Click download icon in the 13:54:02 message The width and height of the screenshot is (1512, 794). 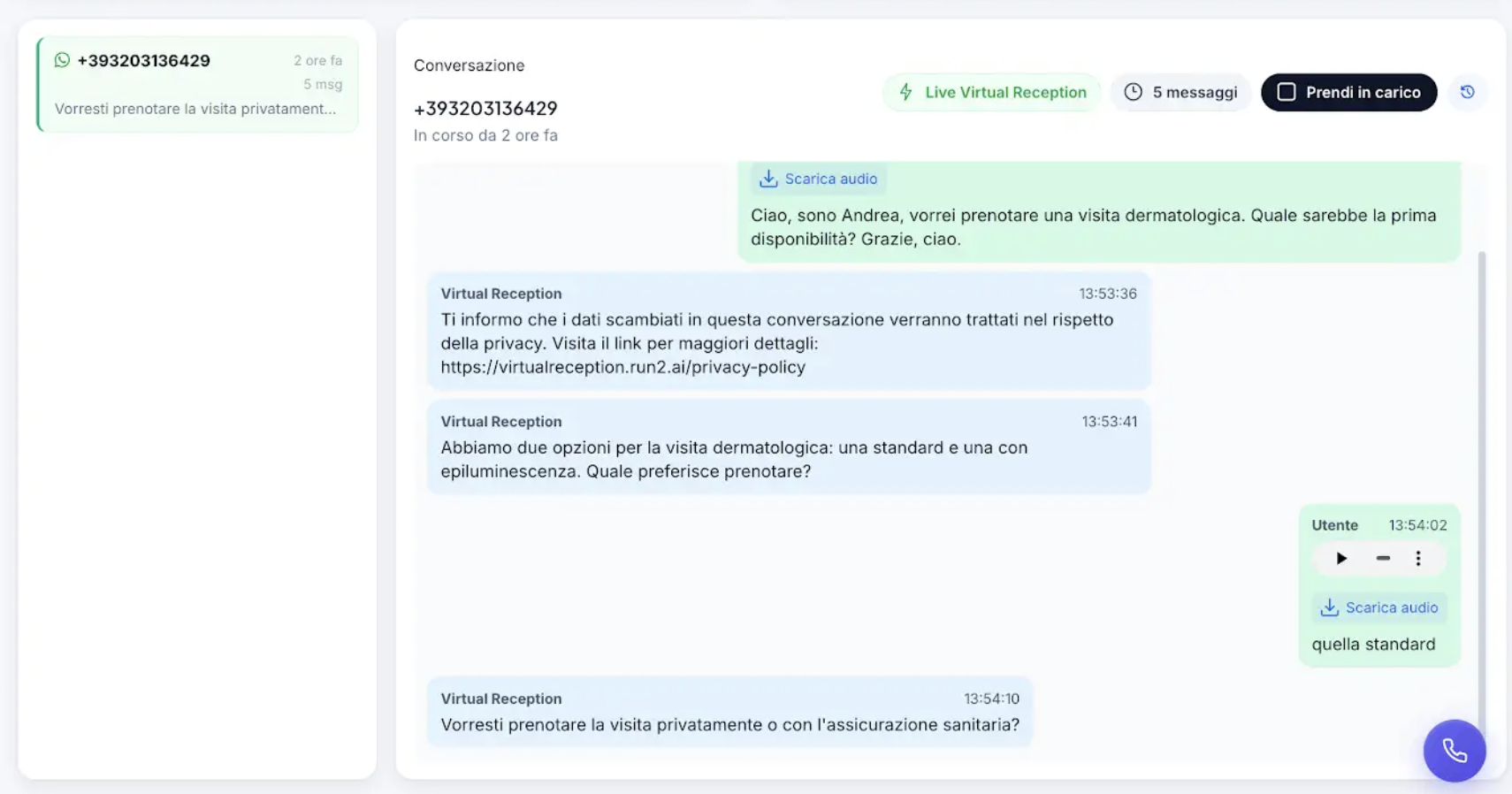pos(1329,607)
